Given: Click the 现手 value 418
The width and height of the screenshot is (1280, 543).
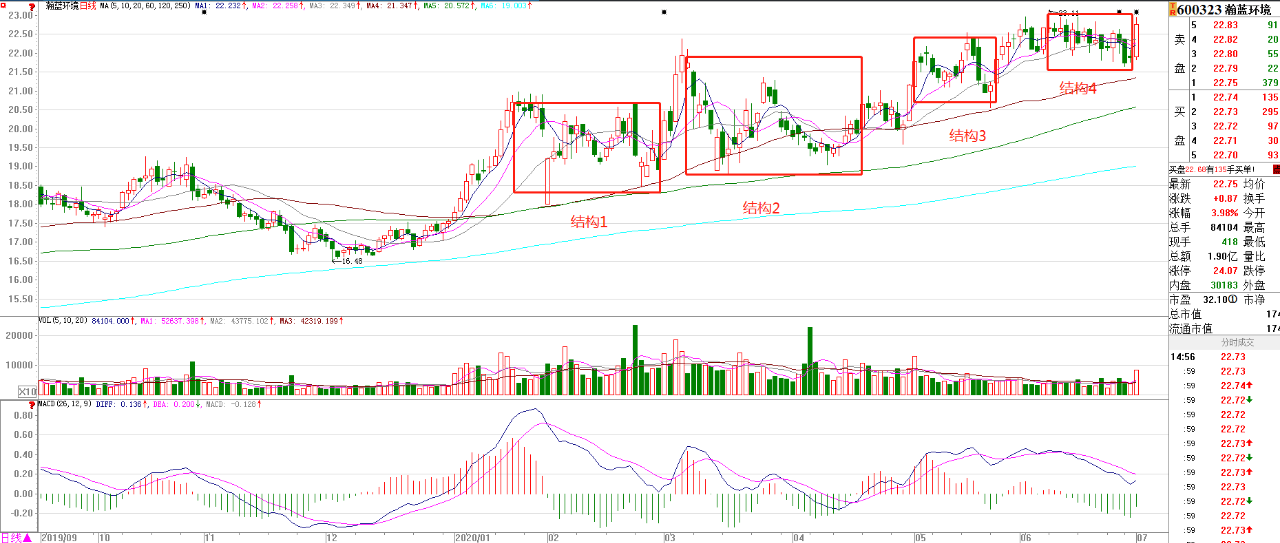Looking at the screenshot, I should tap(1229, 241).
